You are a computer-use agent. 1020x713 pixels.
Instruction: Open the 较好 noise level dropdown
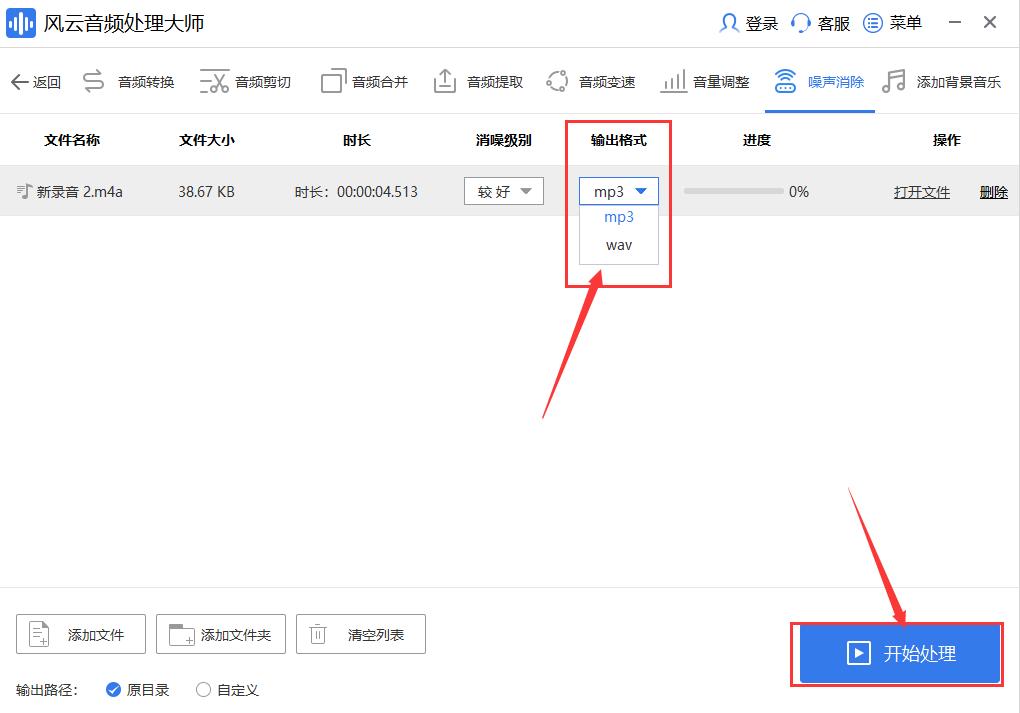[x=503, y=191]
